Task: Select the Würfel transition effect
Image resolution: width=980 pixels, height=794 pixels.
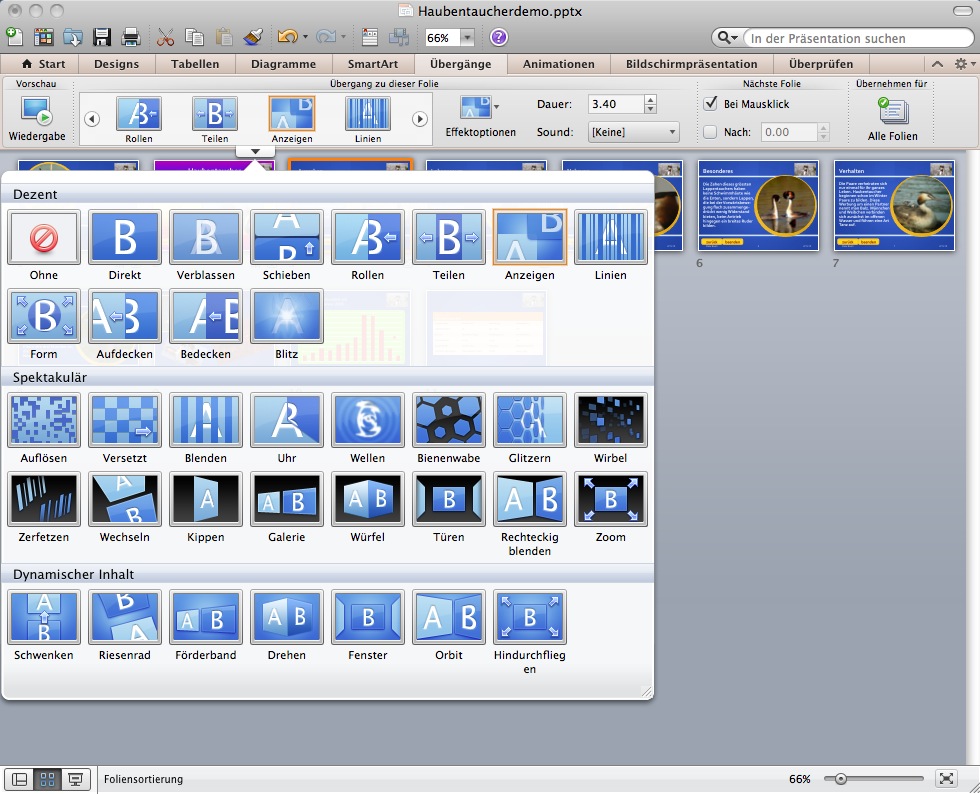Action: click(x=368, y=499)
